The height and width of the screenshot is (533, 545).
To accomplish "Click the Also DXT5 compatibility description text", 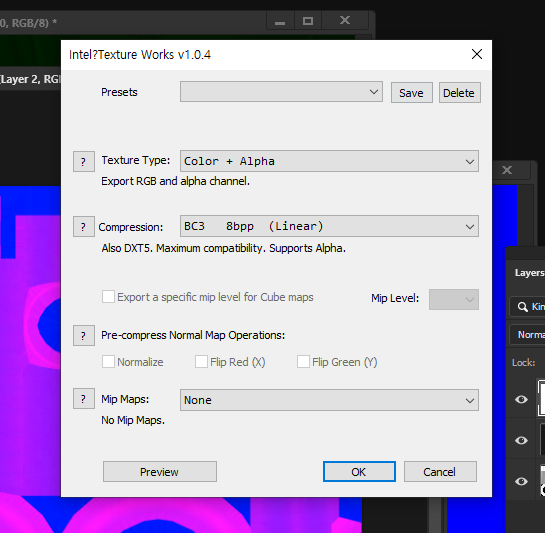I will pos(223,248).
